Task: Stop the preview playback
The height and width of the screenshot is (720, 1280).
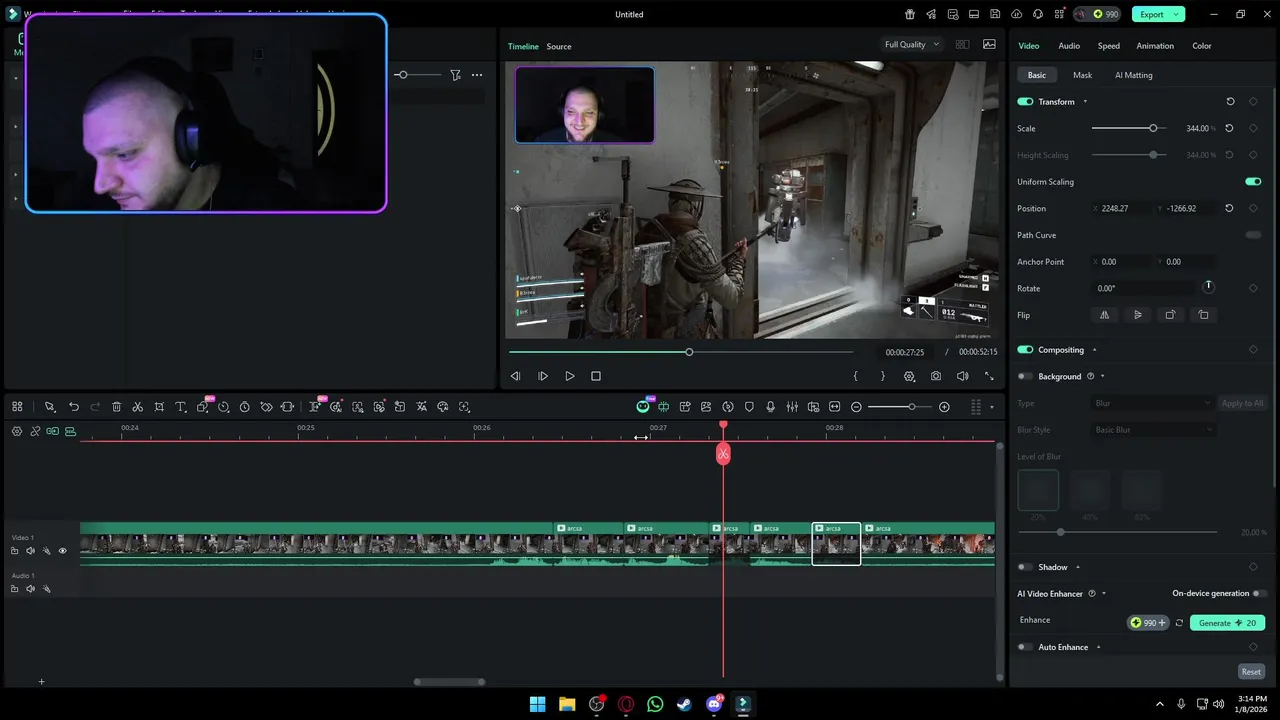Action: (596, 376)
